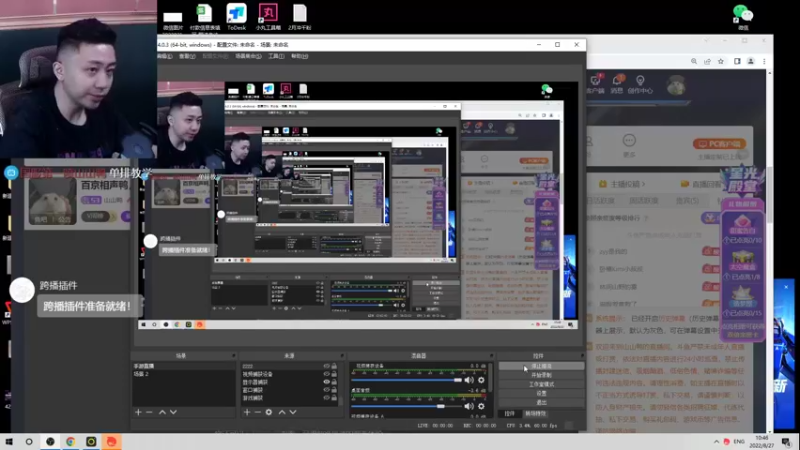Open Windows Start button
Screen dimensions: 800x450
point(9,441)
